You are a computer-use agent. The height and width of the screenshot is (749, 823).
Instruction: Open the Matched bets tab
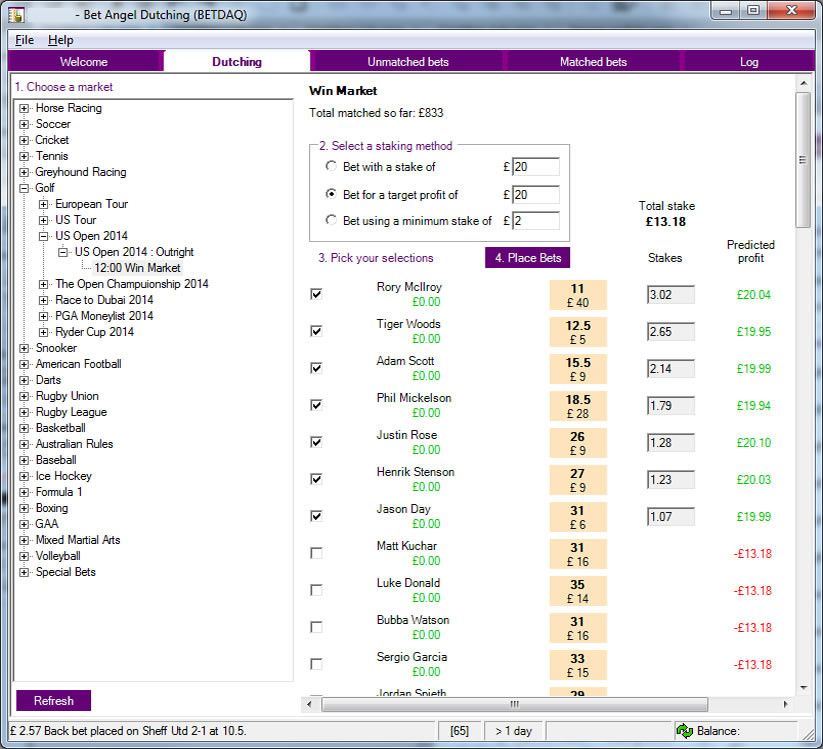(593, 62)
